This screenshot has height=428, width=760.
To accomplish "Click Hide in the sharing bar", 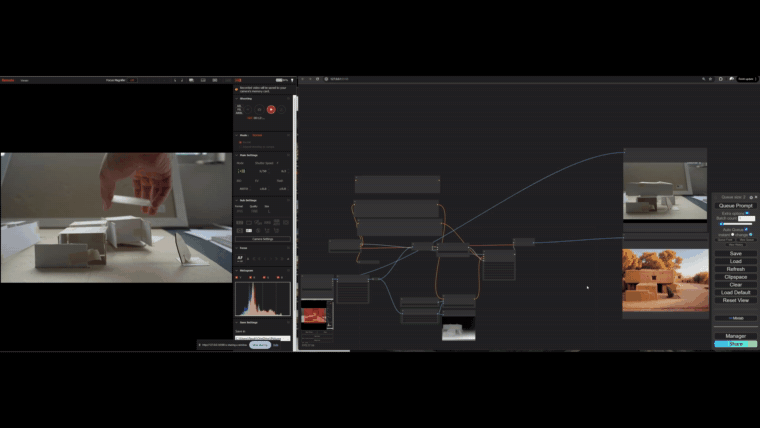I will click(275, 345).
